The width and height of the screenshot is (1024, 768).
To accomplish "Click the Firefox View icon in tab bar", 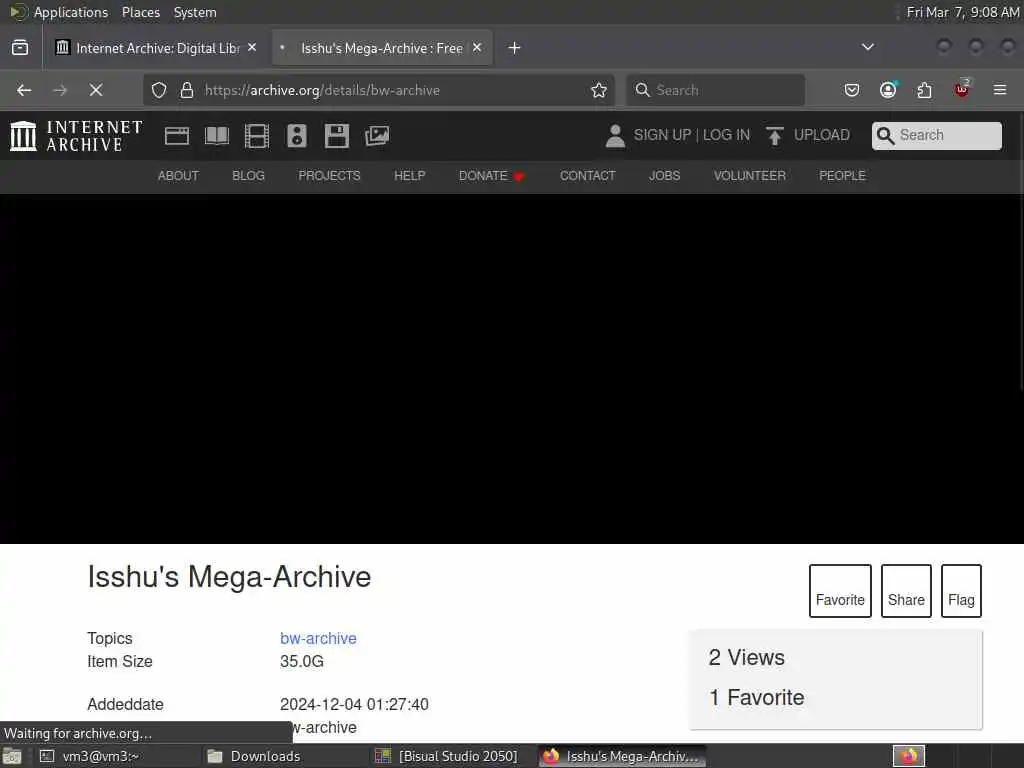I will (x=20, y=48).
